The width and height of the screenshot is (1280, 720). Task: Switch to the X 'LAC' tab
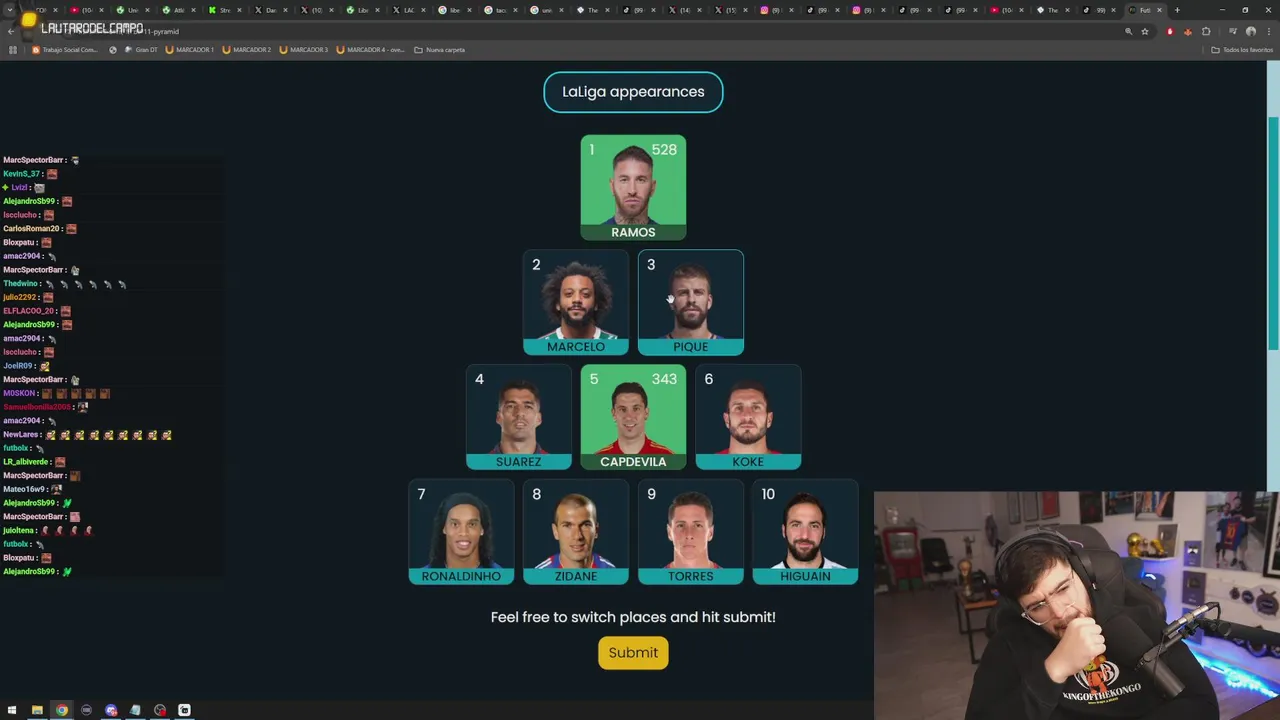(x=408, y=10)
